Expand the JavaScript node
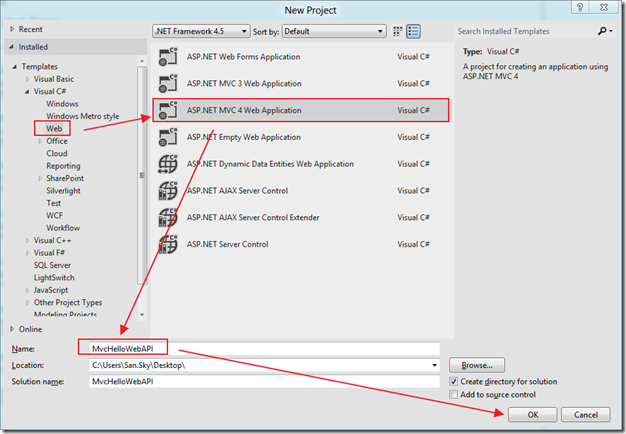Viewport: 626px width, 434px height. (x=28, y=290)
